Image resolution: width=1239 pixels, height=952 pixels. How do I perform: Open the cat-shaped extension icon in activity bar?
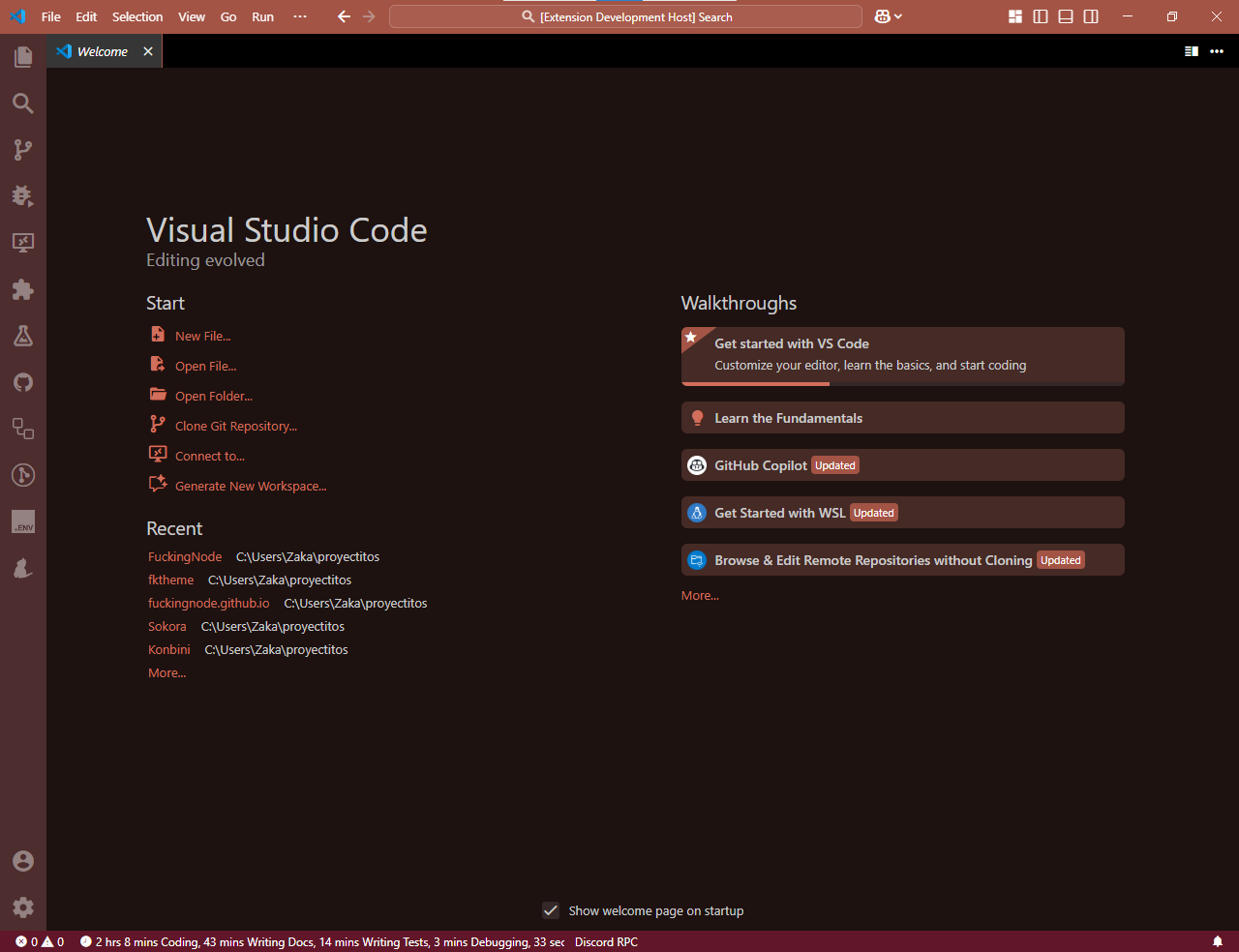[x=23, y=568]
